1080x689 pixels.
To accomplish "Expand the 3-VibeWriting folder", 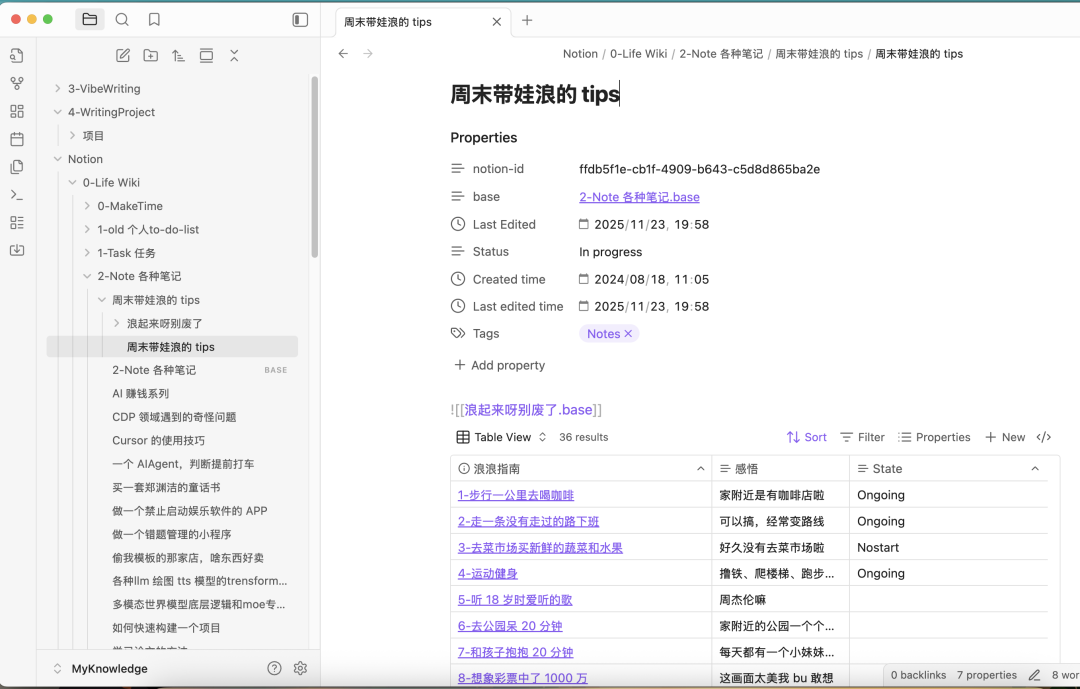I will tap(58, 89).
